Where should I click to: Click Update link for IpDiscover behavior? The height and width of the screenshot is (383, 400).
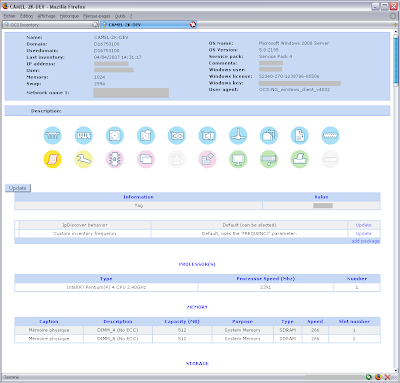tap(363, 225)
